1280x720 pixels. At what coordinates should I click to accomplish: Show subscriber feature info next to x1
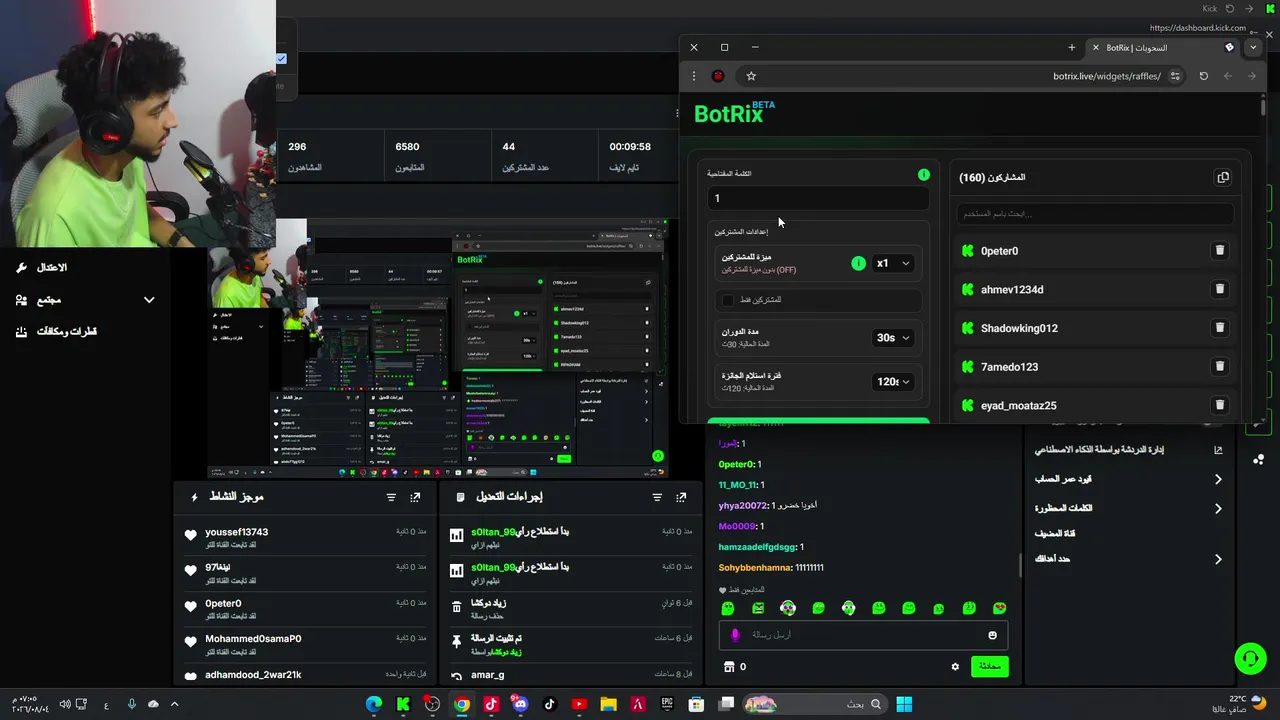(x=858, y=263)
